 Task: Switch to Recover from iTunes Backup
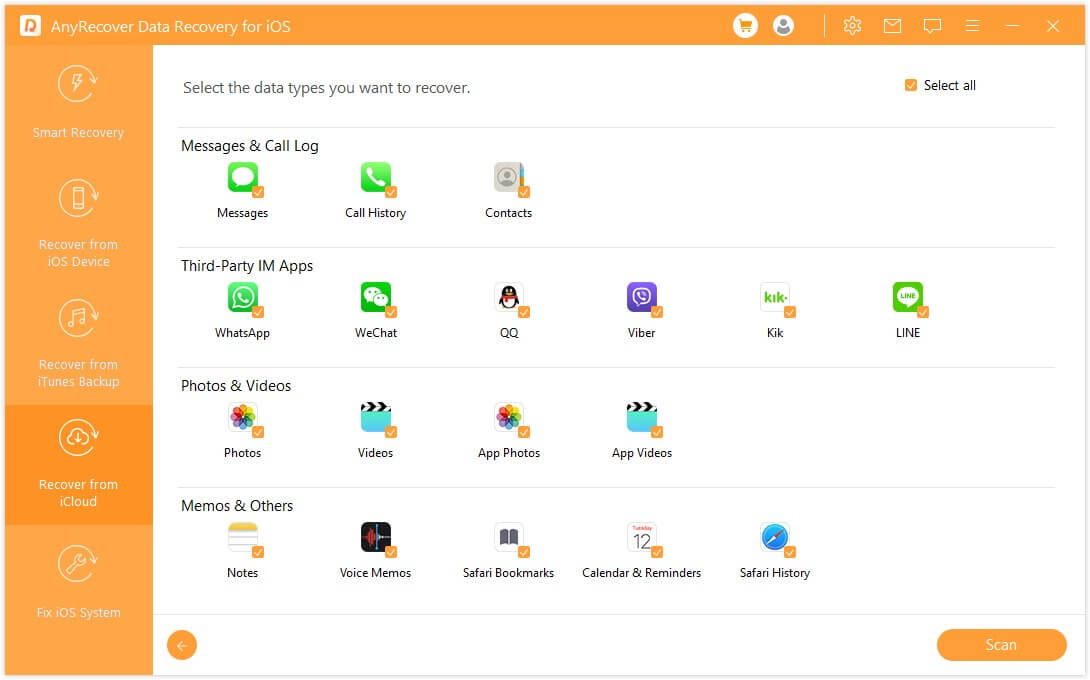(78, 340)
